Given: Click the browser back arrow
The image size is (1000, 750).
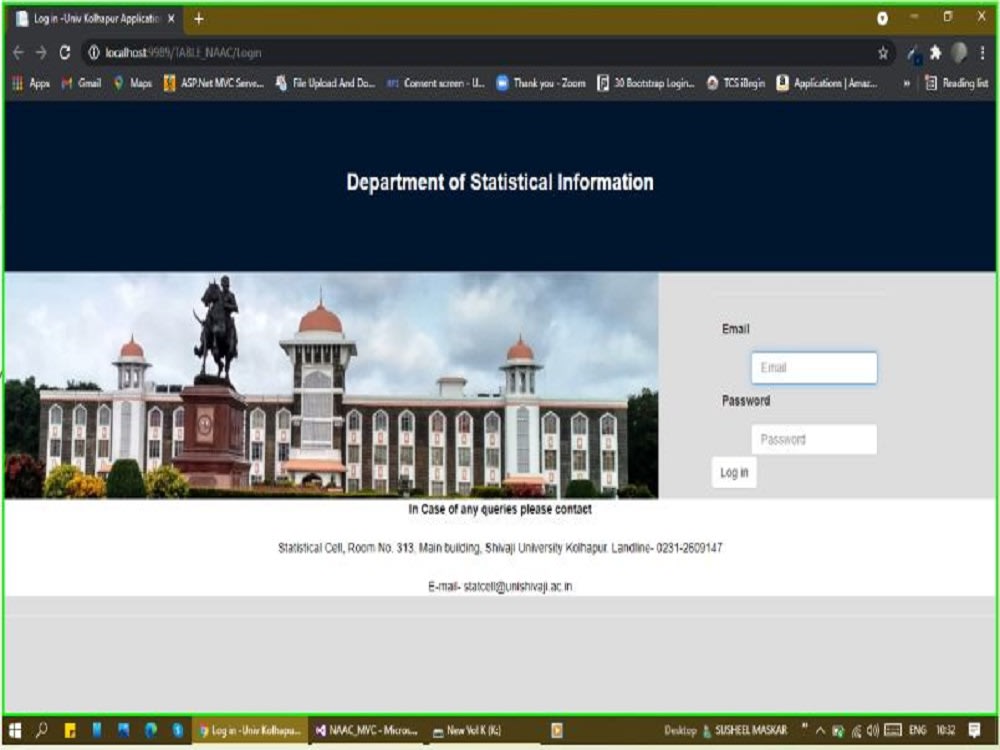Looking at the screenshot, I should 18,53.
